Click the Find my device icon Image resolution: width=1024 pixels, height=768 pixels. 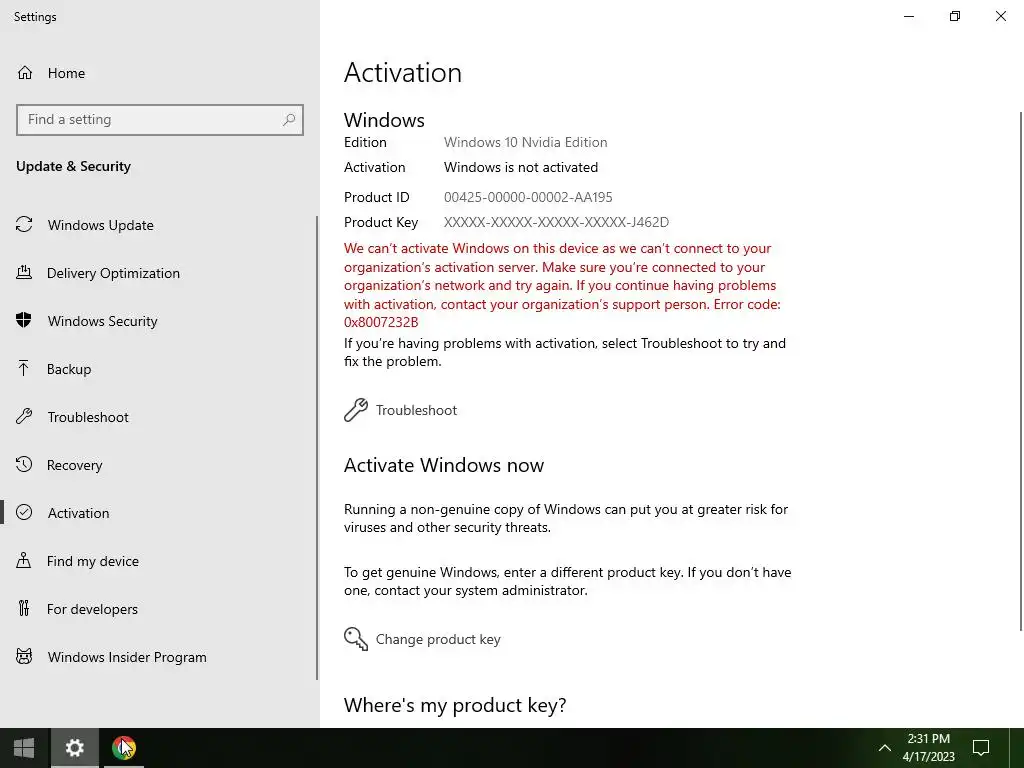tap(24, 560)
